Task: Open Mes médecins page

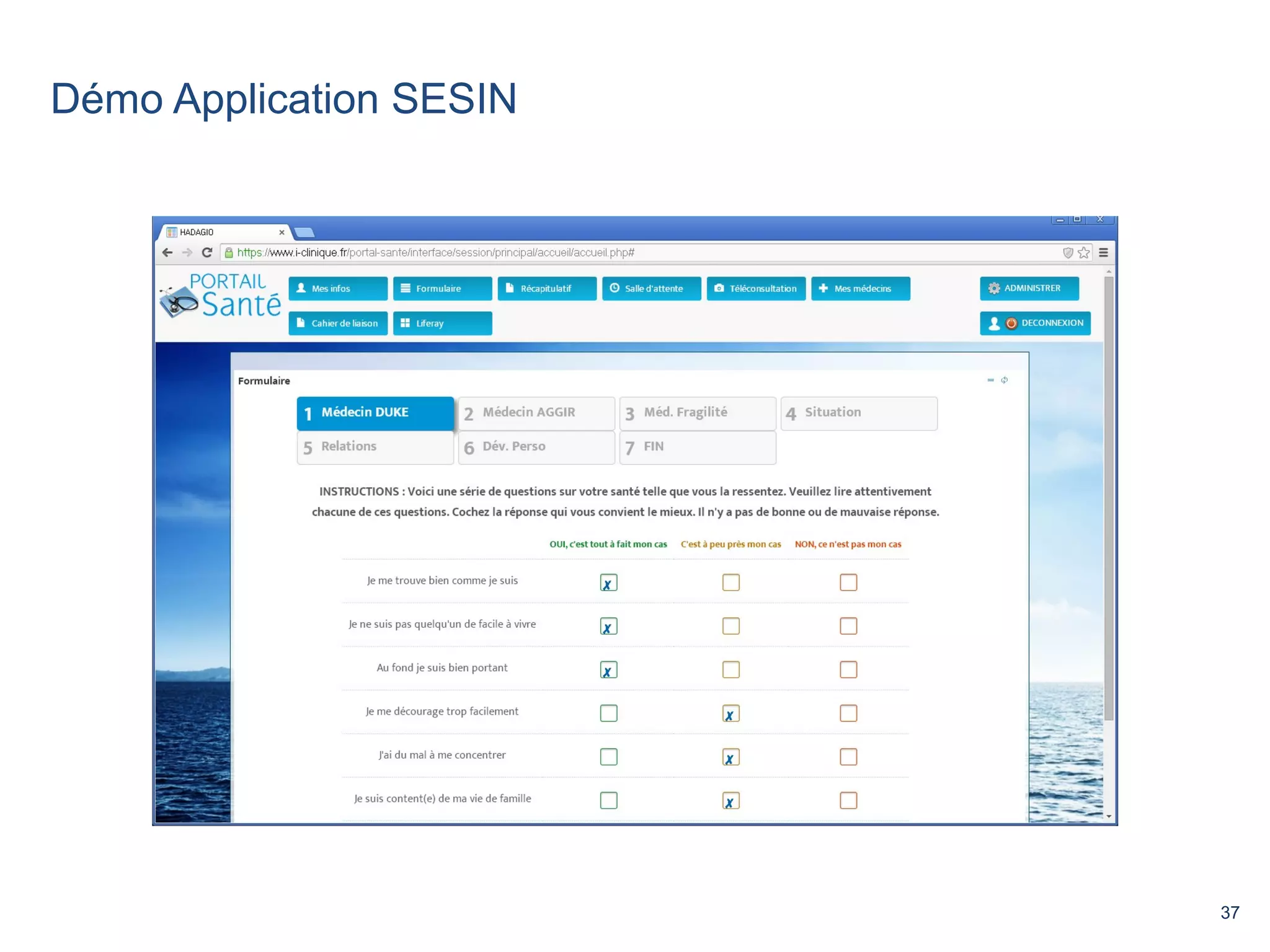Action: pos(861,288)
